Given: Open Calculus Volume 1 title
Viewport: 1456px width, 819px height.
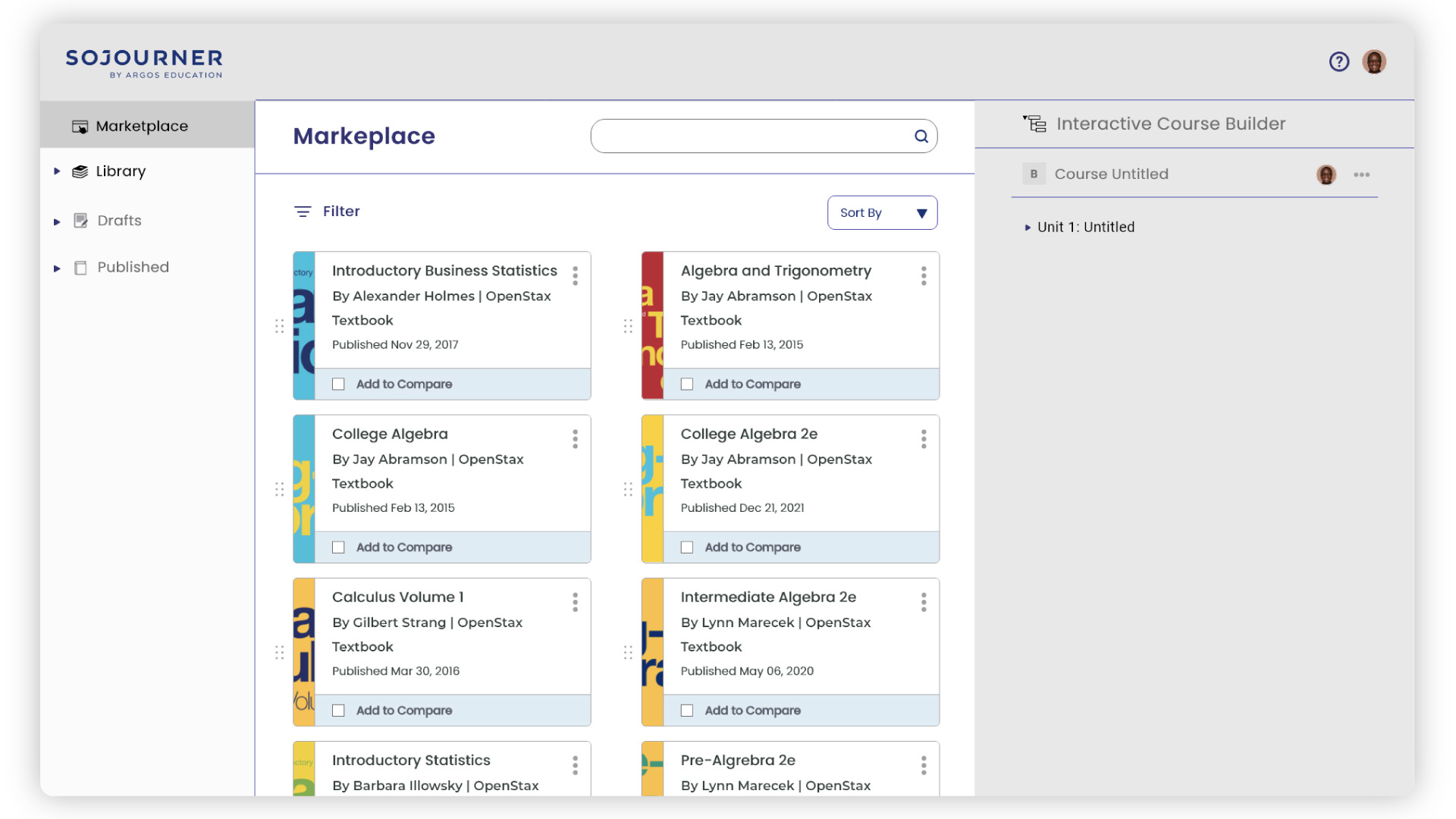Looking at the screenshot, I should point(397,598).
